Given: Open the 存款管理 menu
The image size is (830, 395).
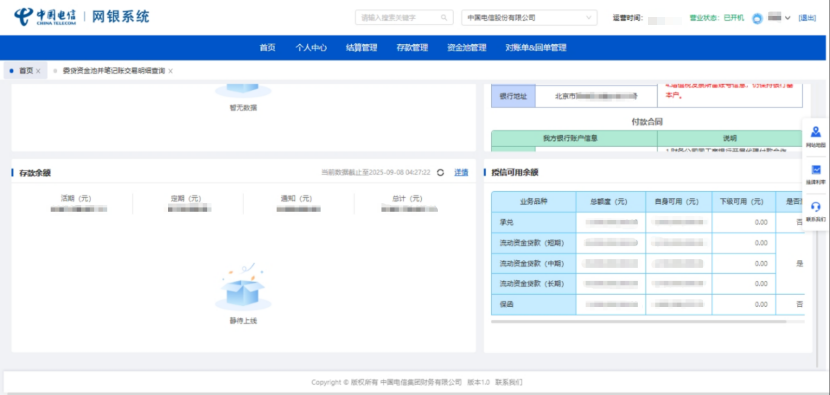Looking at the screenshot, I should [x=412, y=48].
